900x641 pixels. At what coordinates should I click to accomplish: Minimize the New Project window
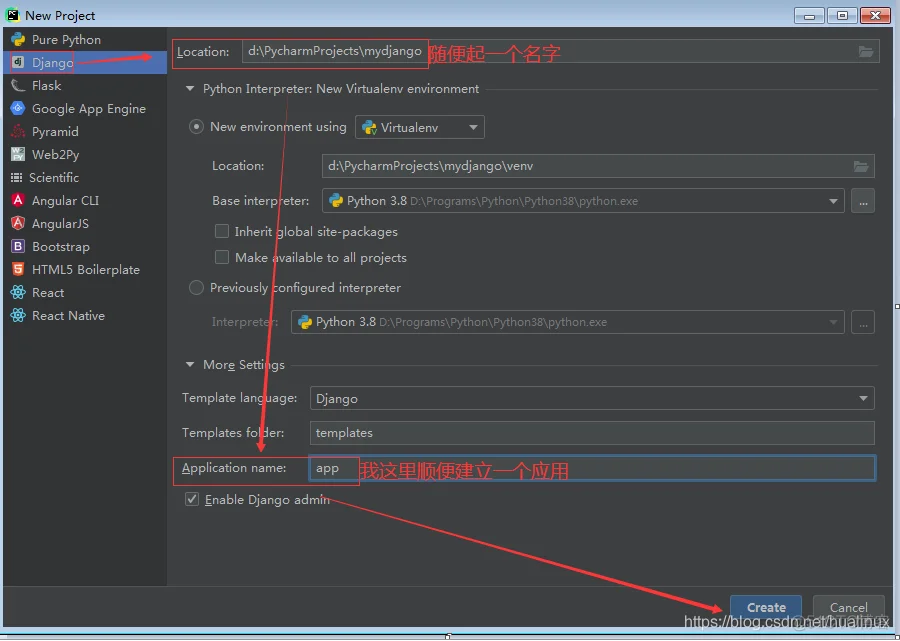coord(809,15)
